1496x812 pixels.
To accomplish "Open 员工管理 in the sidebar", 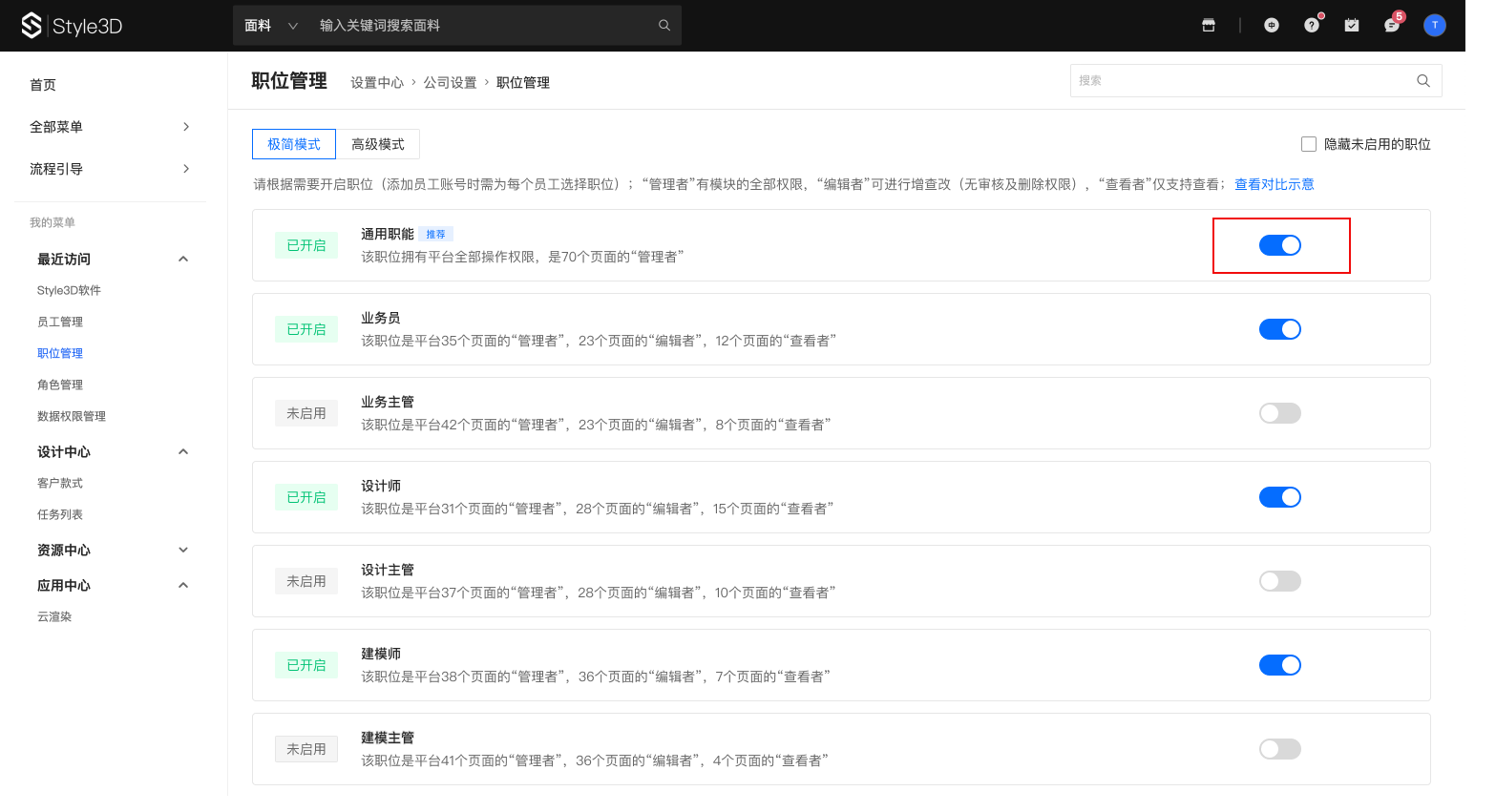I will coord(60,322).
